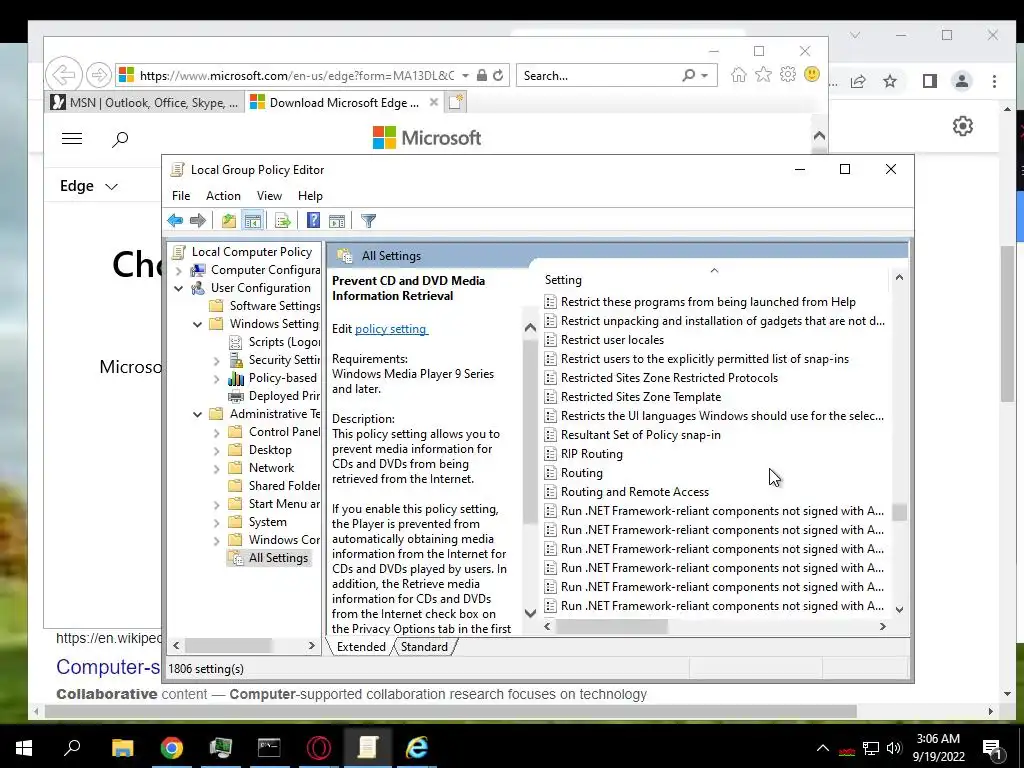Open the View menu

269,196
